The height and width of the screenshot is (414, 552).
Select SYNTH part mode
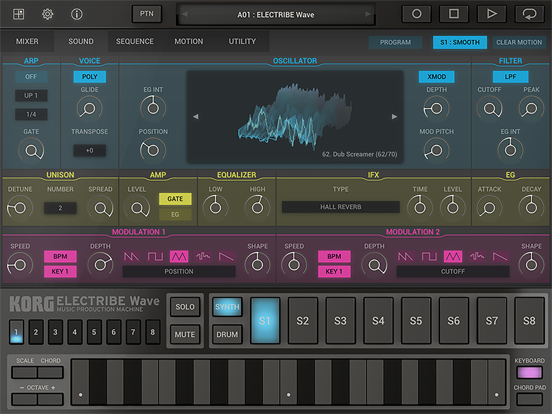pyautogui.click(x=227, y=307)
